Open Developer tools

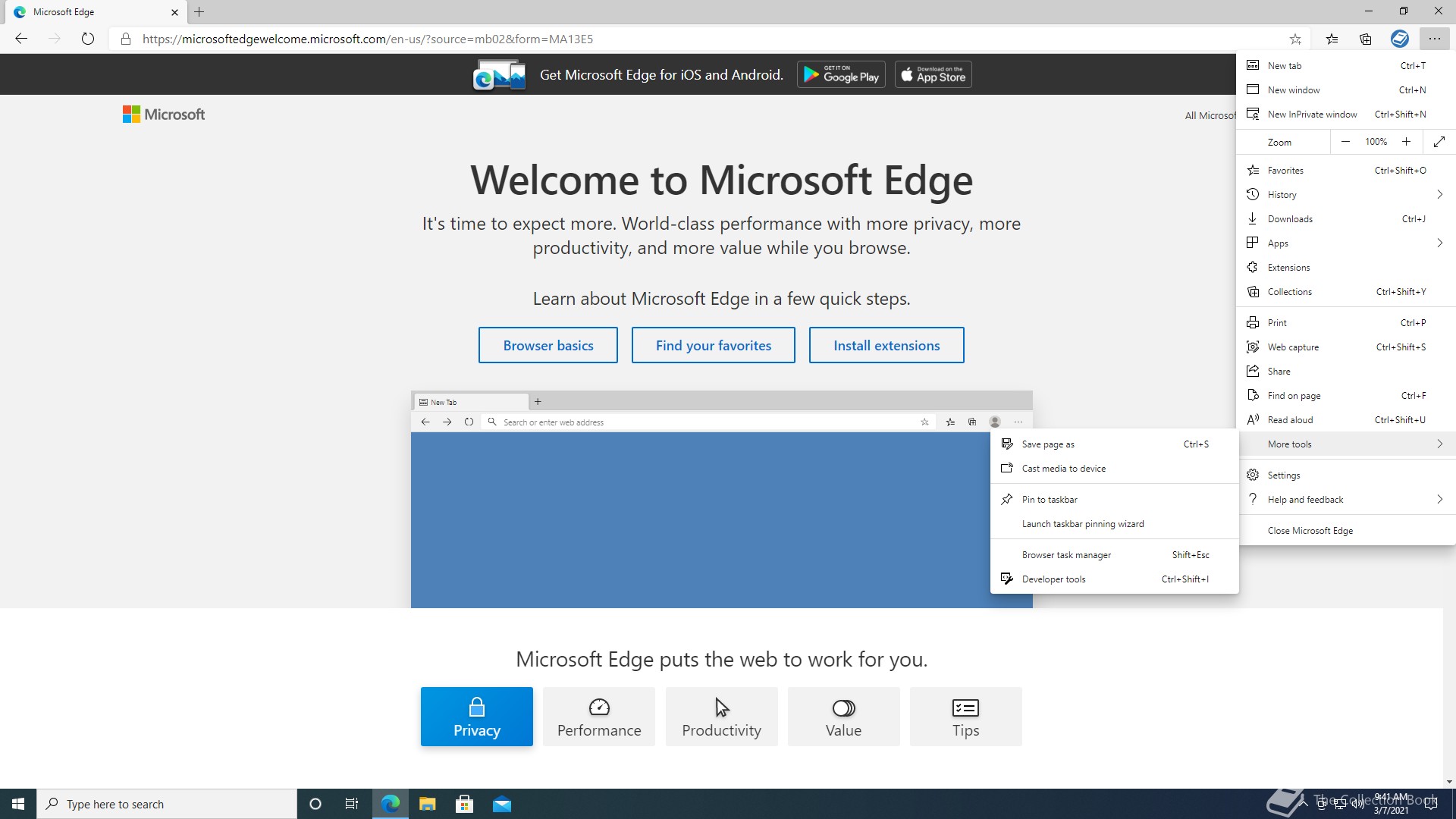[1115, 579]
